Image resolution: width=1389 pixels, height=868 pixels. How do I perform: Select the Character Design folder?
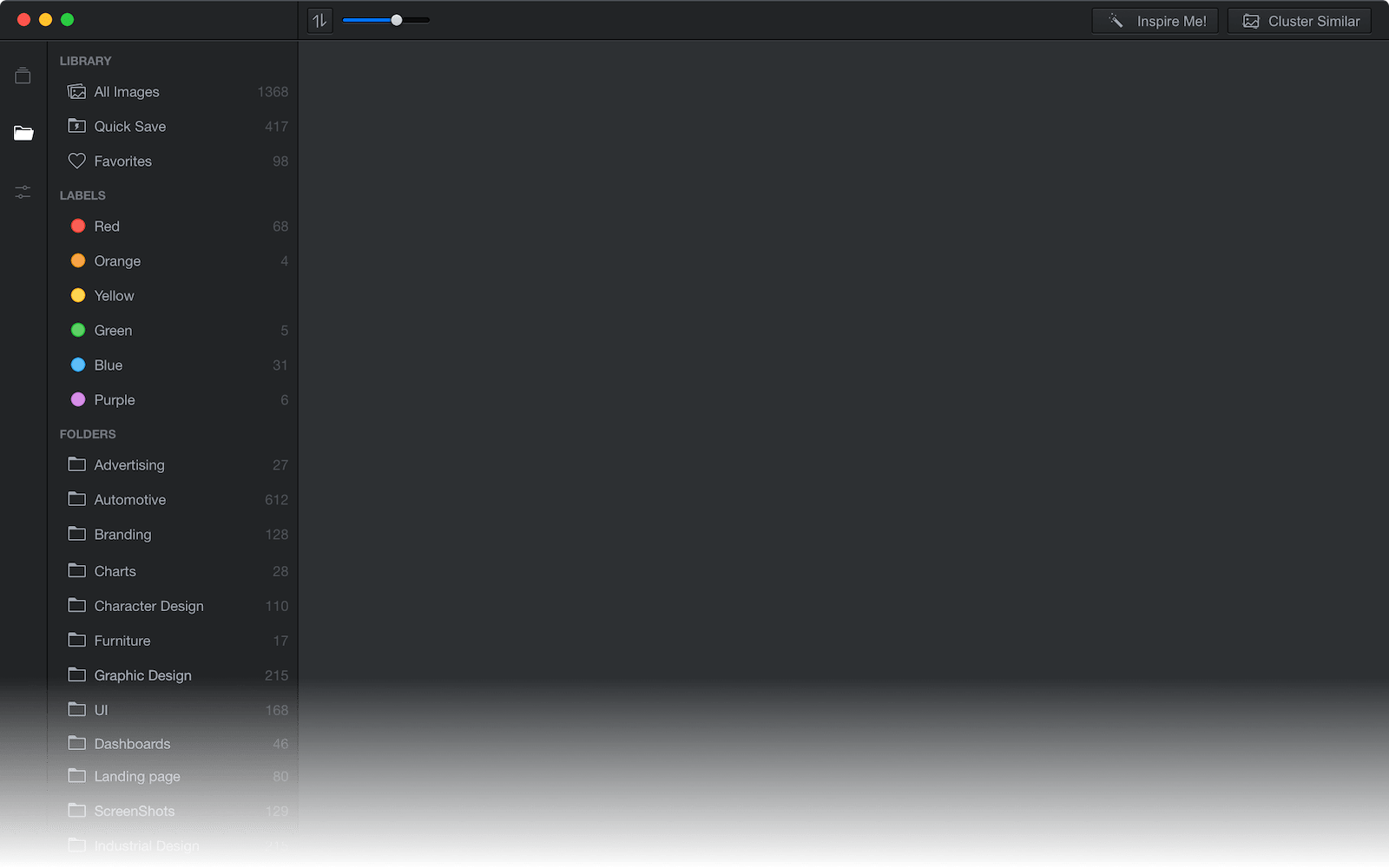[148, 606]
